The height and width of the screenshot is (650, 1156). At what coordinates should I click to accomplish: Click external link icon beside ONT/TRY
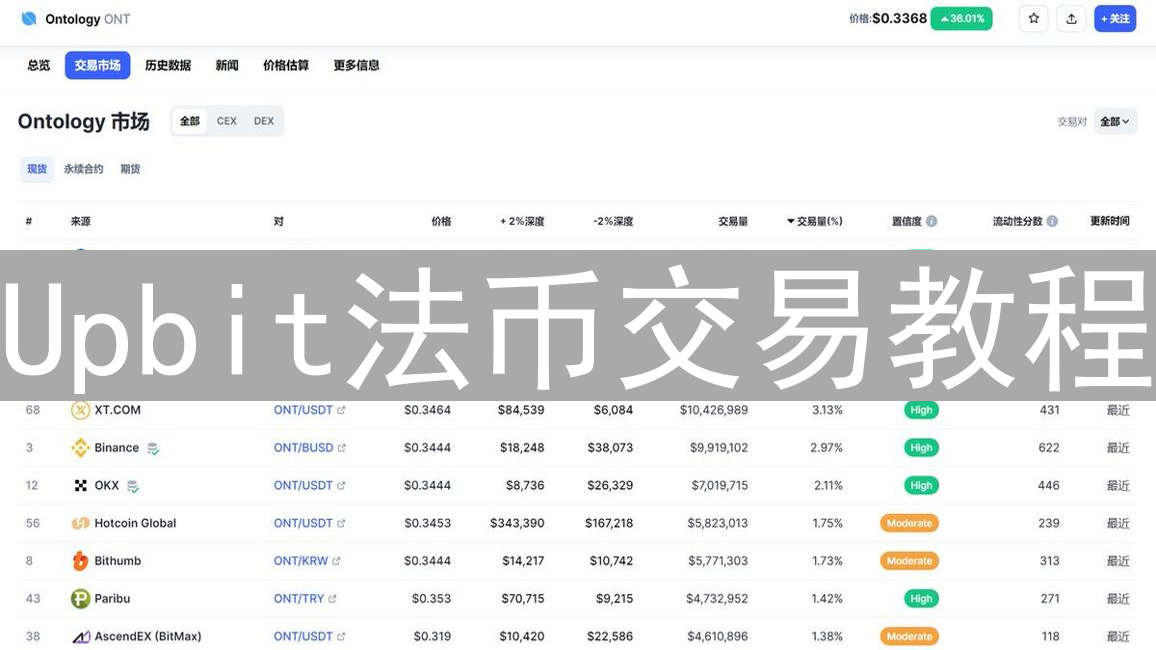(332, 599)
